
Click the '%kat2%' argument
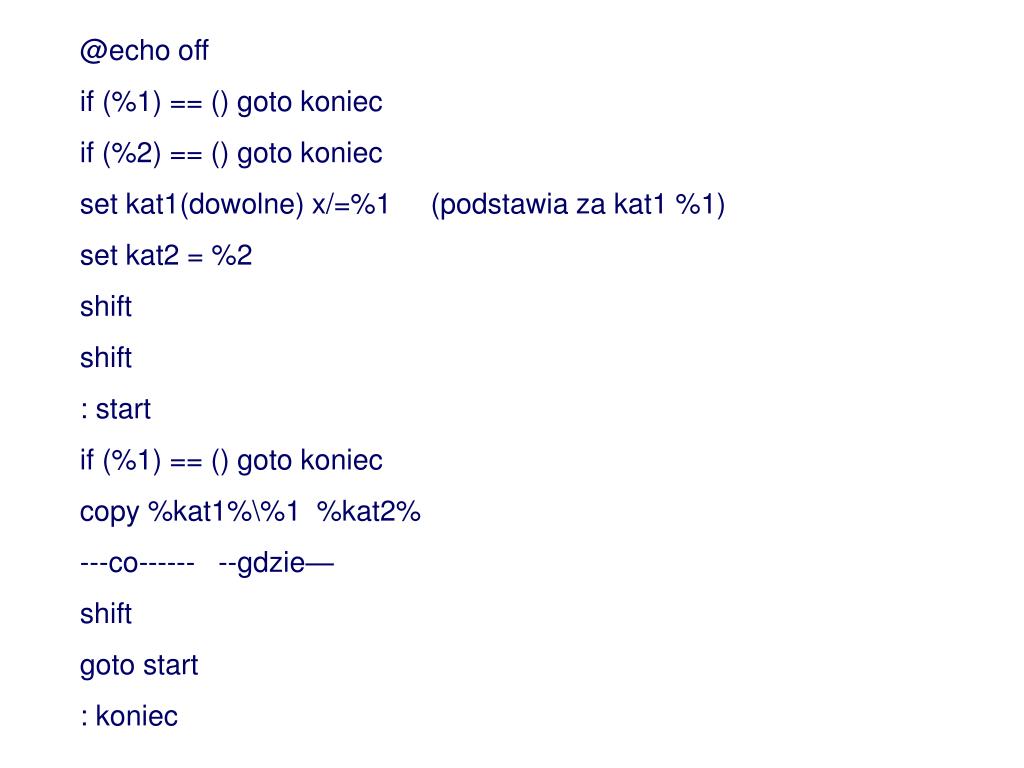[369, 511]
